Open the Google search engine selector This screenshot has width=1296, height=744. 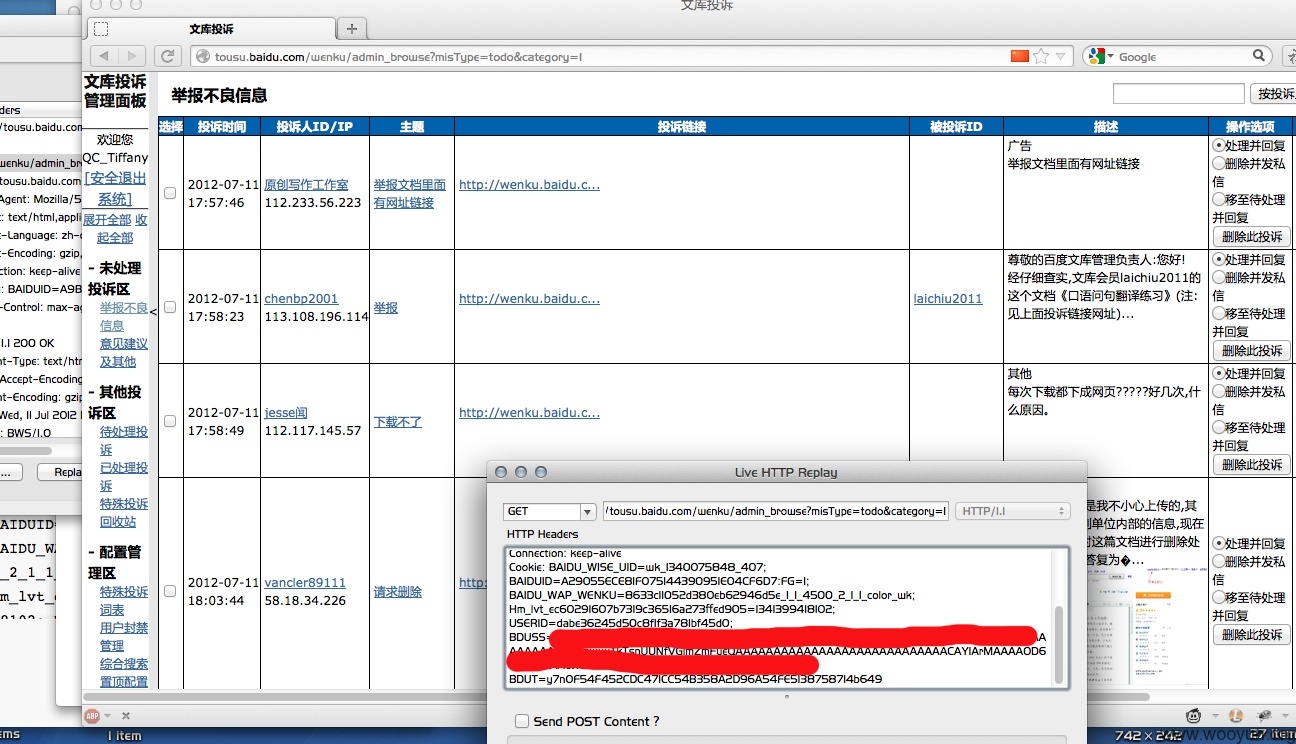click(1100, 57)
